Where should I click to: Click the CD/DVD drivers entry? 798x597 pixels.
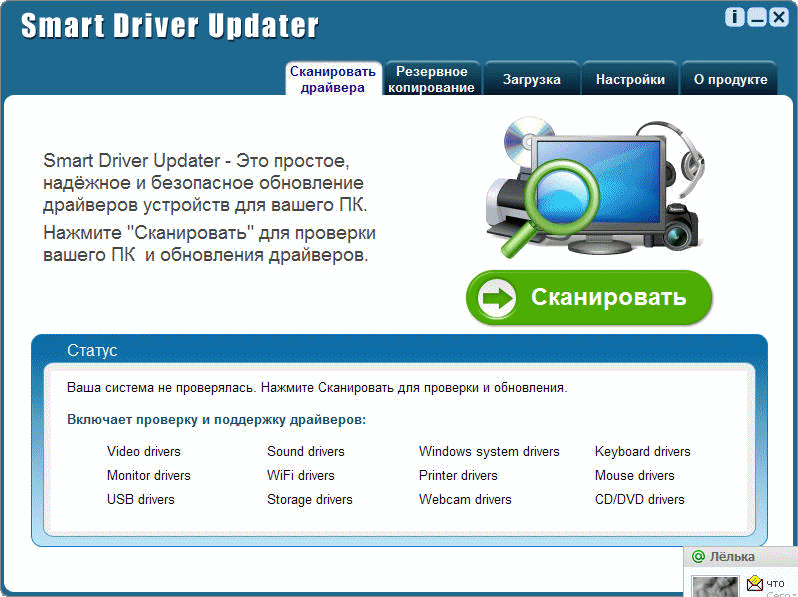[640, 499]
